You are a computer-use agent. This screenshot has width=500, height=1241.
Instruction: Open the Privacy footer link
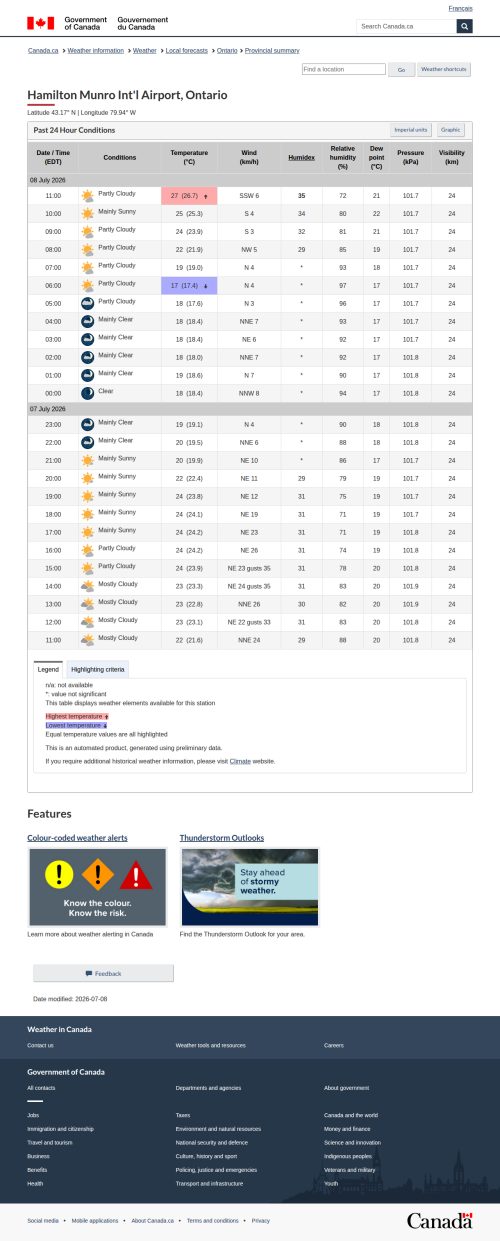[261, 1220]
